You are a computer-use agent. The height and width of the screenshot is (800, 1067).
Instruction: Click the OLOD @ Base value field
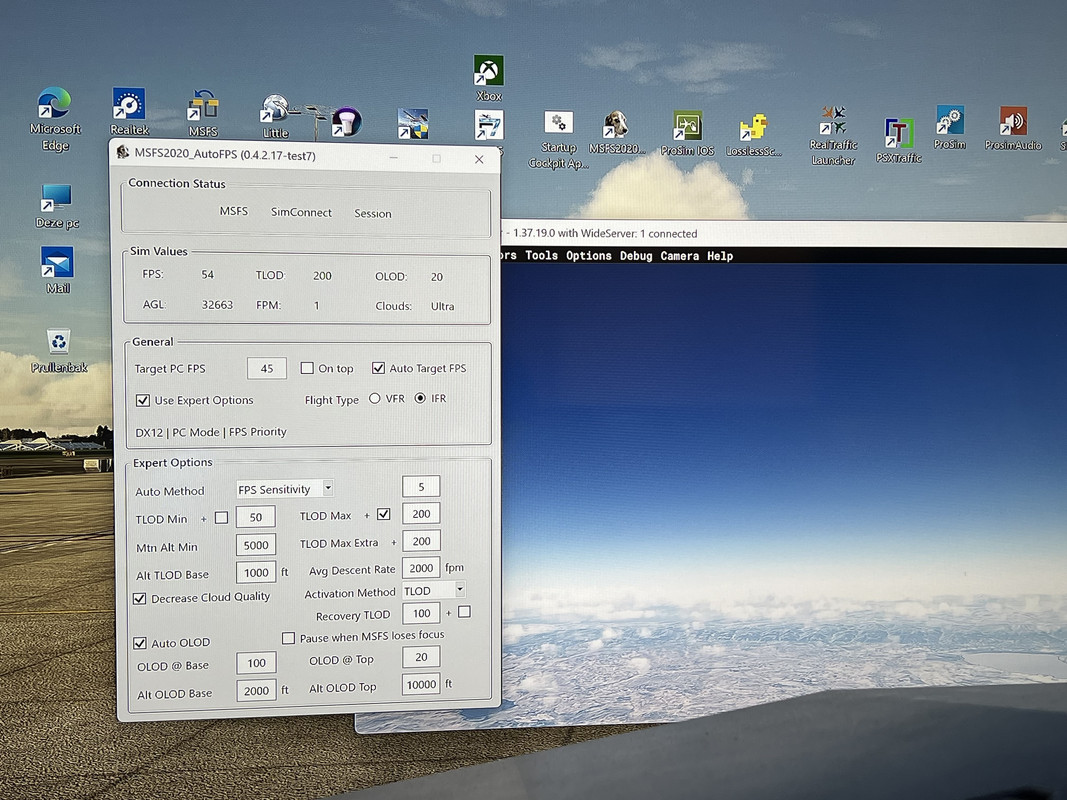click(x=257, y=663)
